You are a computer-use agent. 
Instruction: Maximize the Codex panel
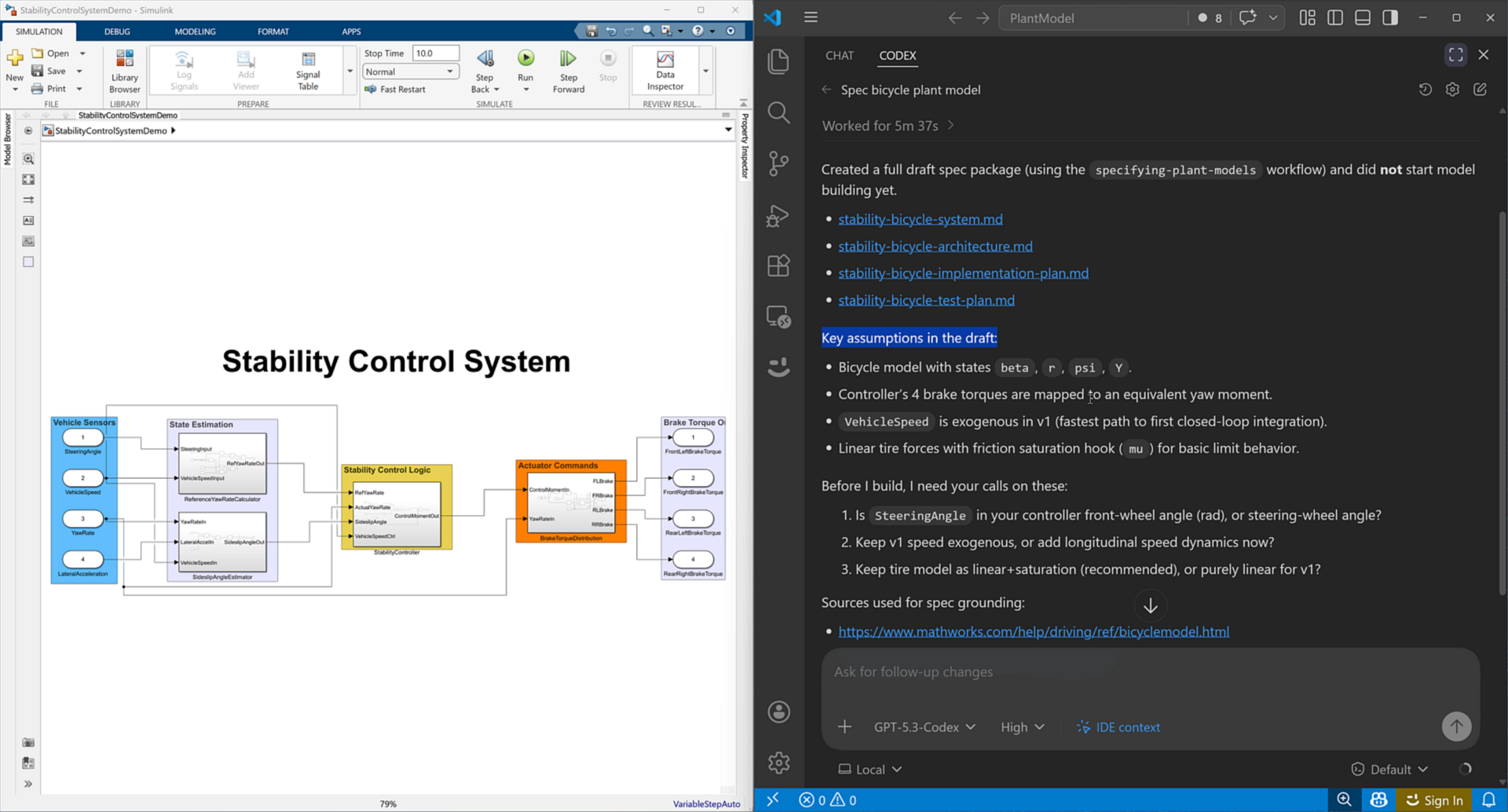pos(1455,55)
